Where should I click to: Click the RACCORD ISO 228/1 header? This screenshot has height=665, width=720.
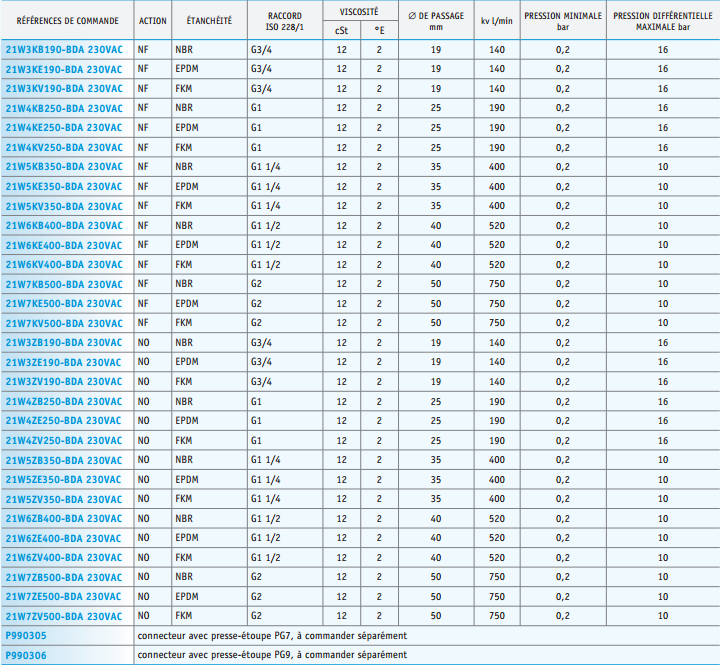click(x=284, y=20)
